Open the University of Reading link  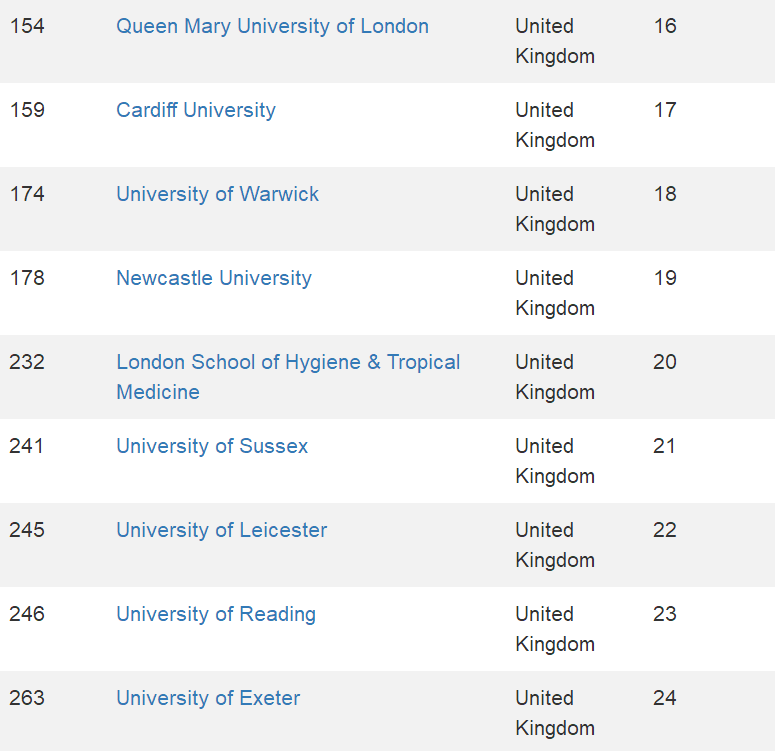(x=216, y=614)
